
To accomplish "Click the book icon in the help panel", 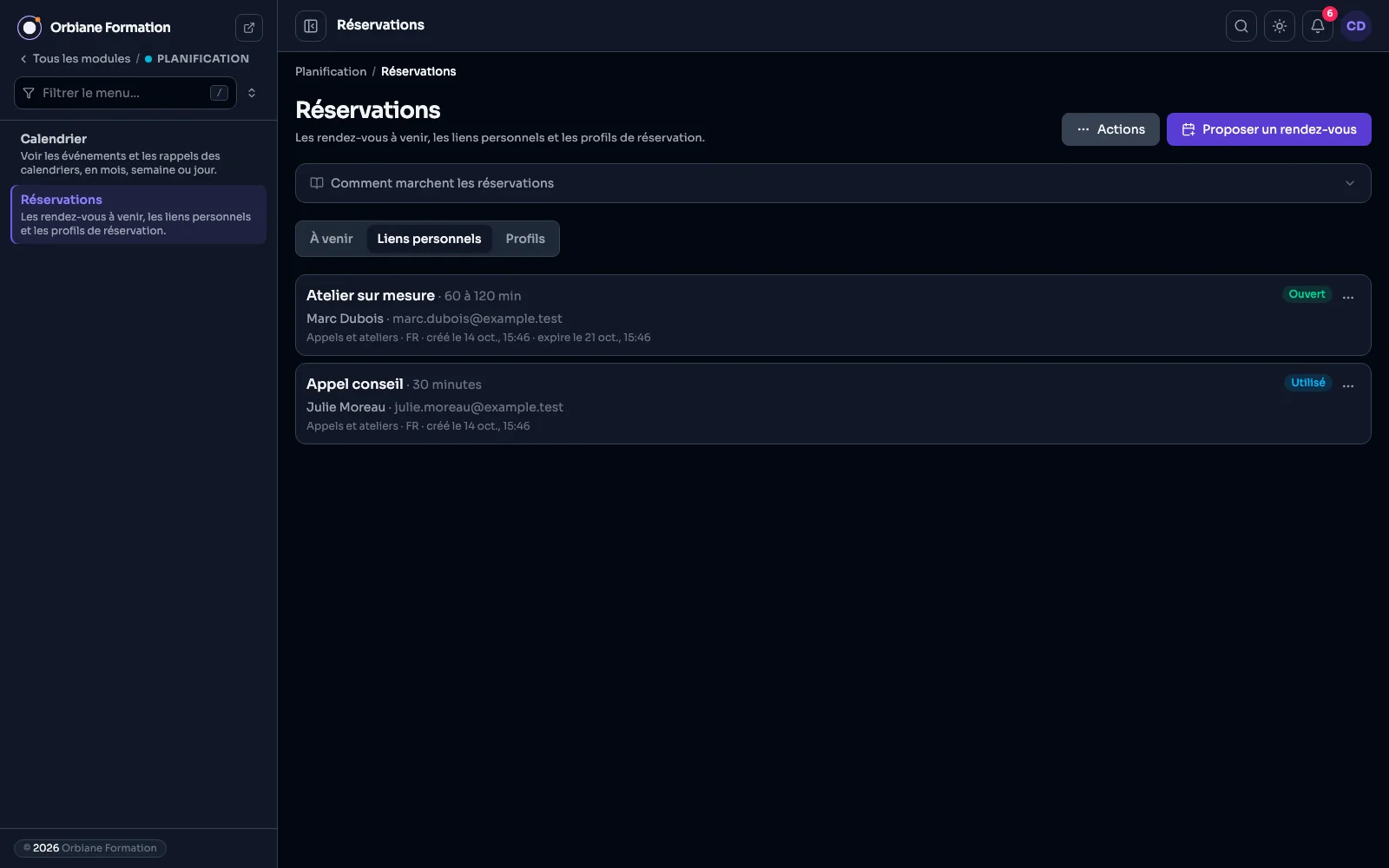I will tap(317, 183).
